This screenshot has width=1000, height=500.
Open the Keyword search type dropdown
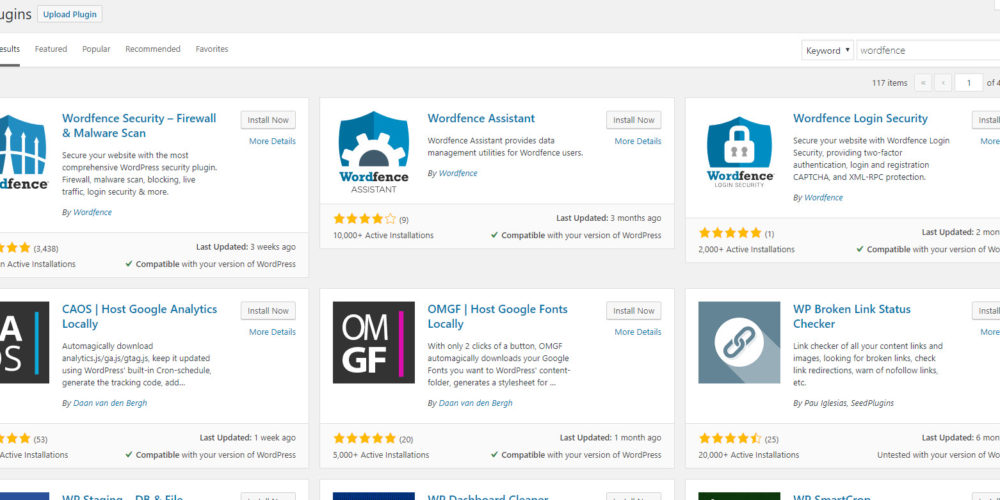pyautogui.click(x=827, y=50)
